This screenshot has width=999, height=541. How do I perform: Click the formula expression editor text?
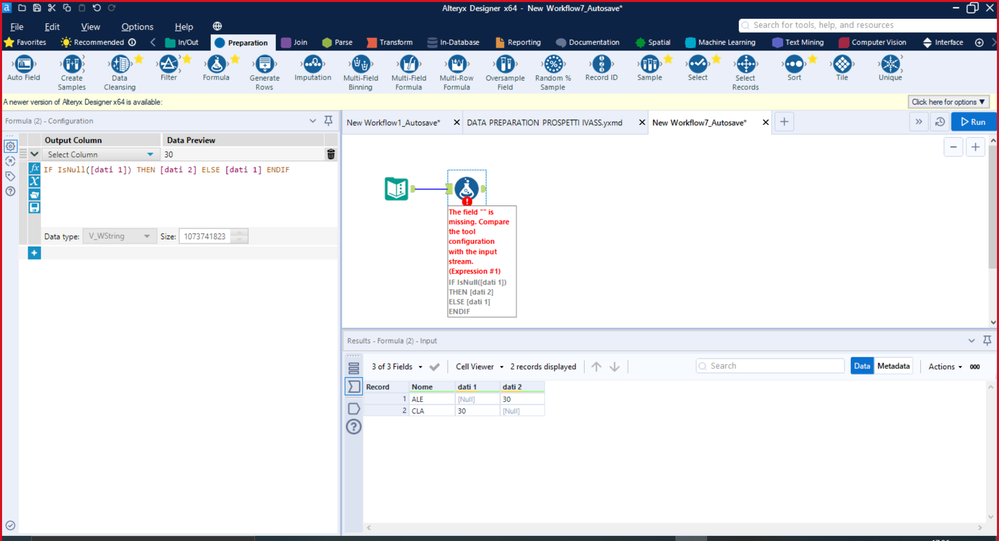click(167, 170)
